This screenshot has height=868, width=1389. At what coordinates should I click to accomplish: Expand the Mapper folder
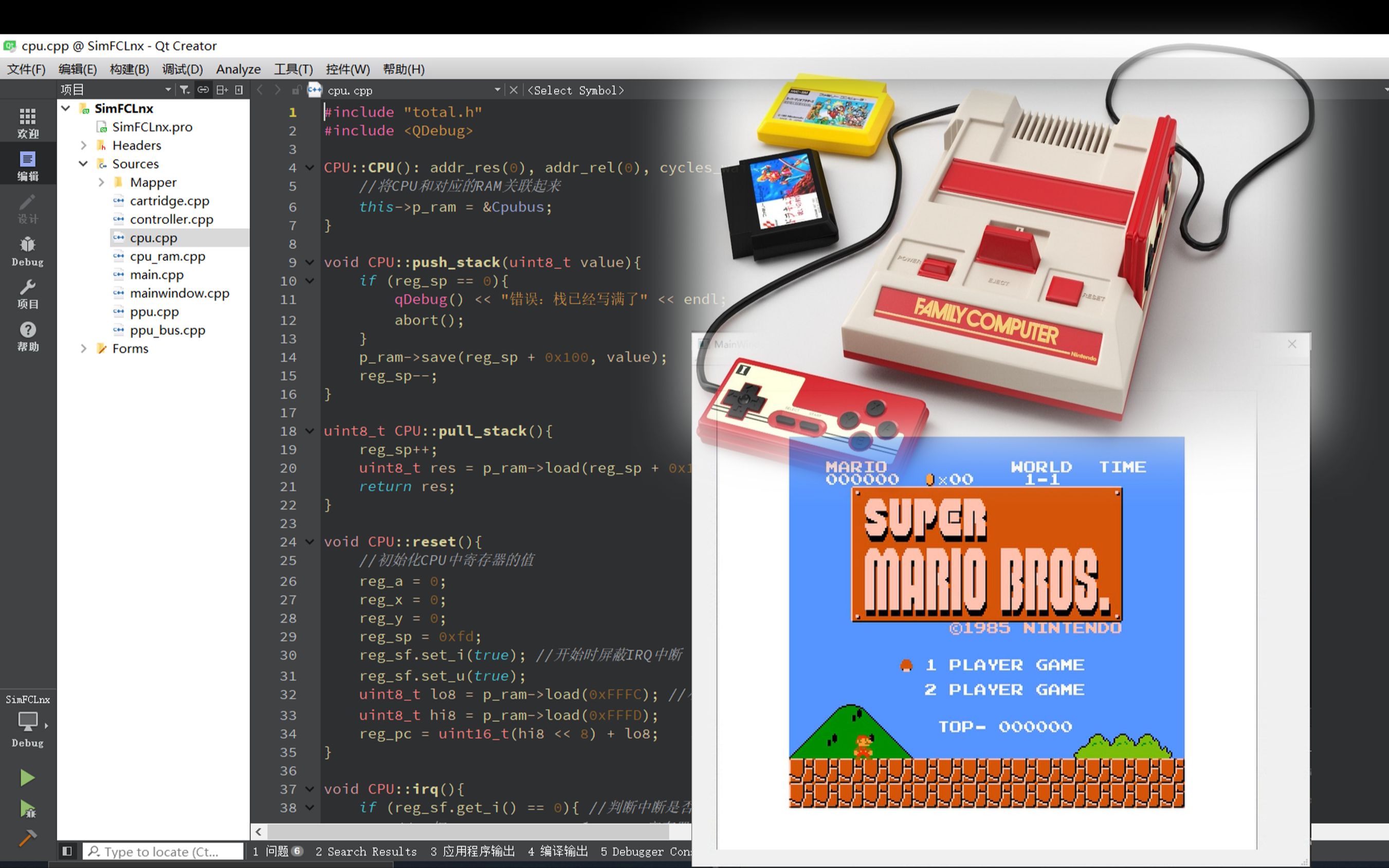(101, 182)
